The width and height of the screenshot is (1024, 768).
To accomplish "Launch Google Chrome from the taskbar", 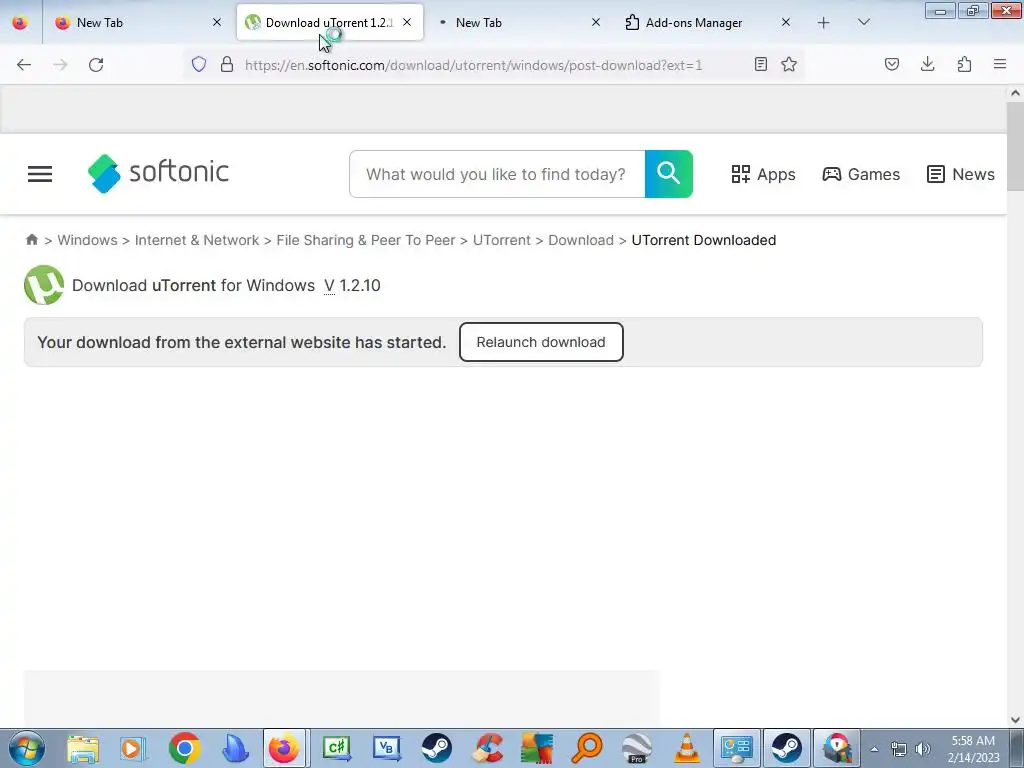I will pos(184,748).
